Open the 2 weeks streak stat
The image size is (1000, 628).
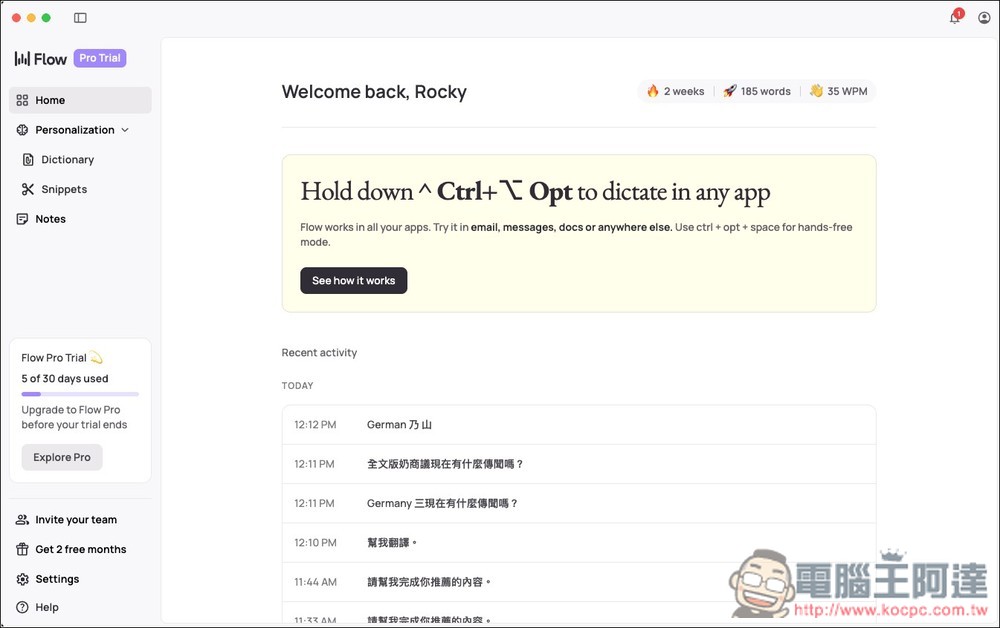coord(676,91)
